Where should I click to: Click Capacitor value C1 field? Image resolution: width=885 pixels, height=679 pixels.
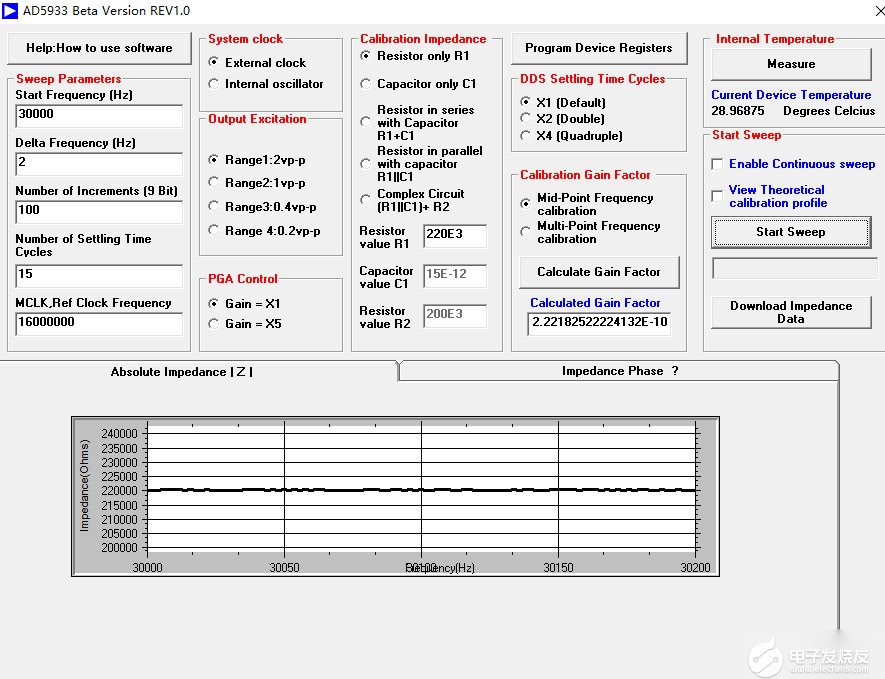[x=455, y=275]
